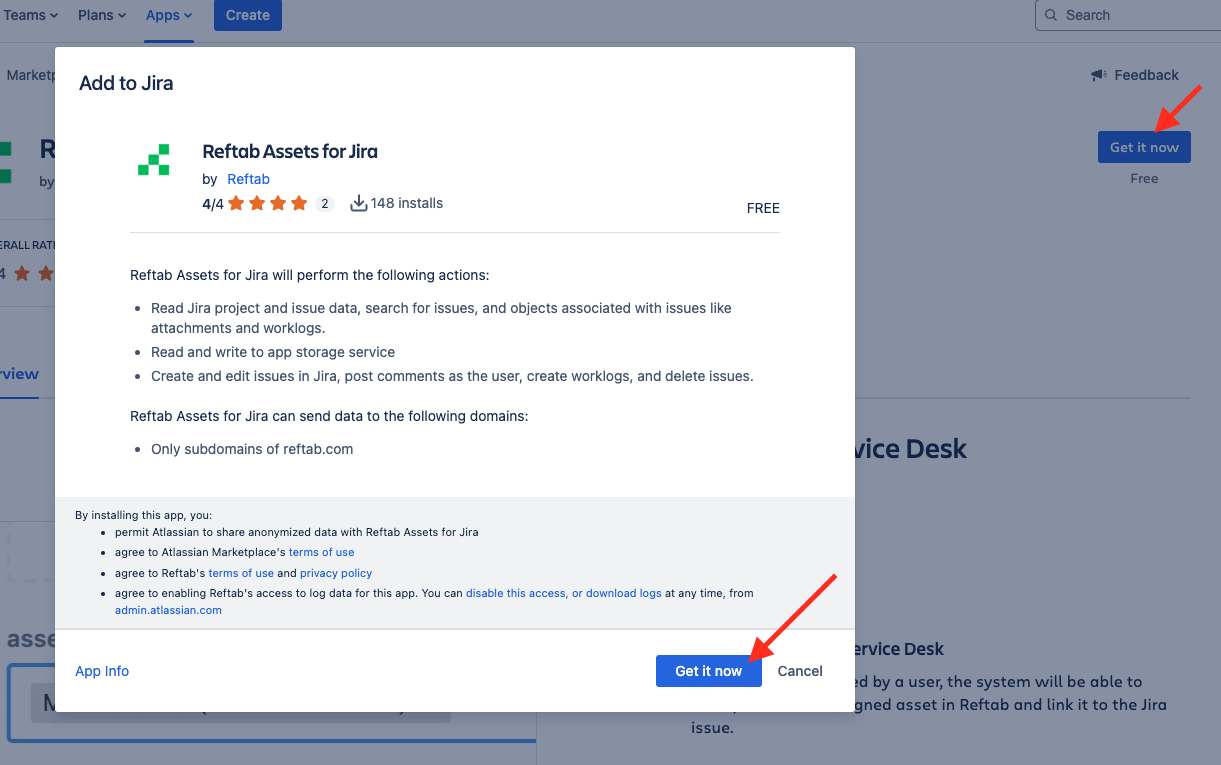Click the Add to Jira dialog title

[126, 83]
